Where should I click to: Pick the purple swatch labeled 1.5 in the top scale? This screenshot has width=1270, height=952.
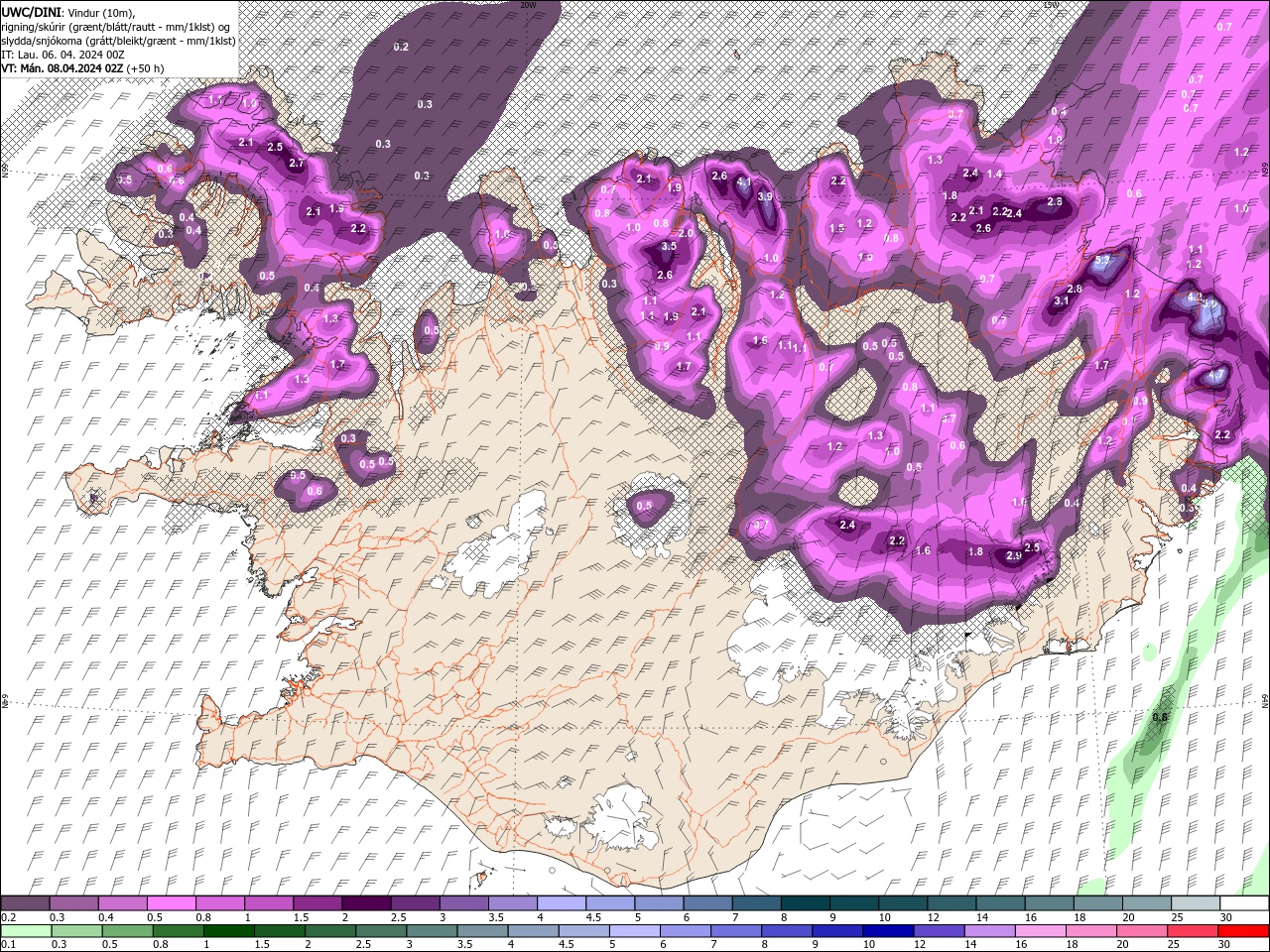pos(317,903)
